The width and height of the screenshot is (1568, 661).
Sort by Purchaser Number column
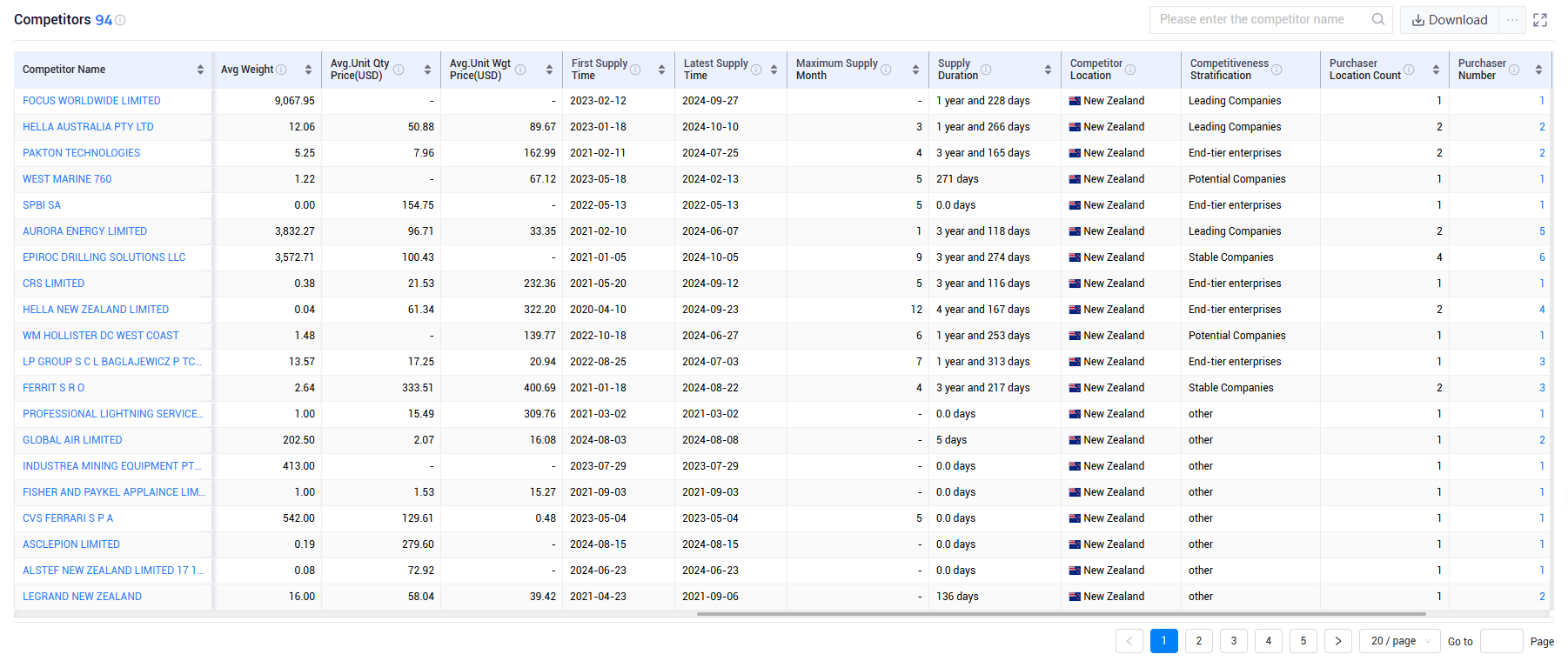pos(1538,70)
